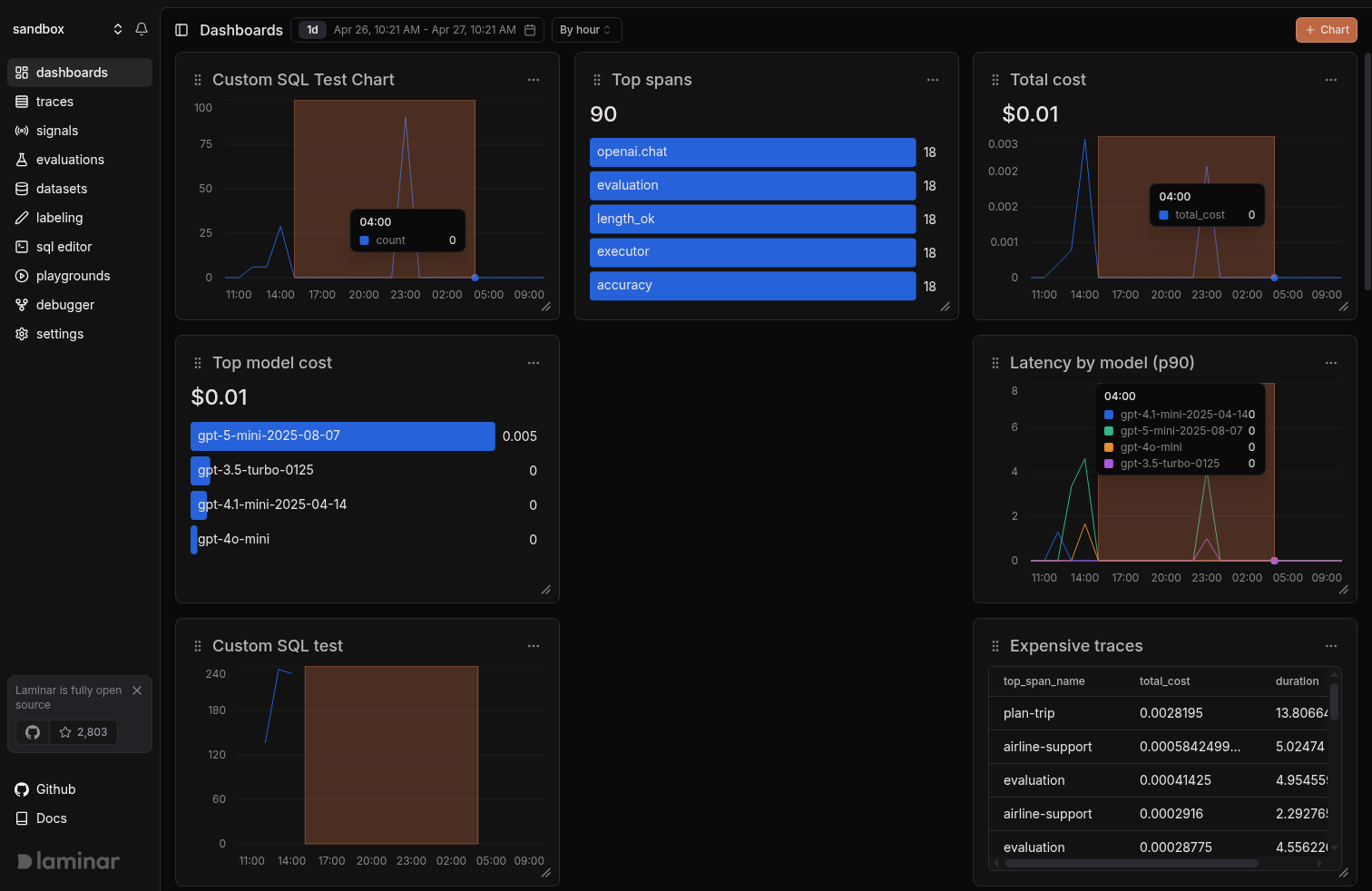Image resolution: width=1372 pixels, height=891 pixels.
Task: Click resize corner of Top spans card
Action: click(946, 307)
